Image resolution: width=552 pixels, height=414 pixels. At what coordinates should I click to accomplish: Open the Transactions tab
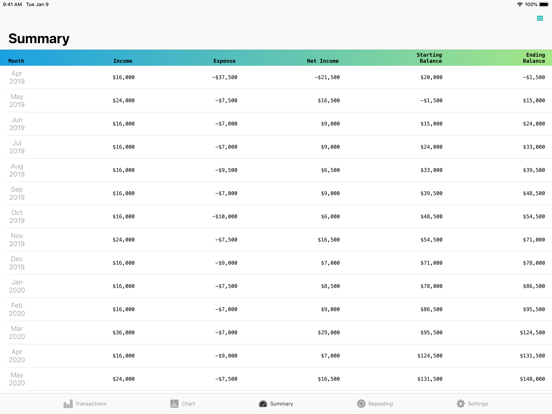[x=85, y=404]
